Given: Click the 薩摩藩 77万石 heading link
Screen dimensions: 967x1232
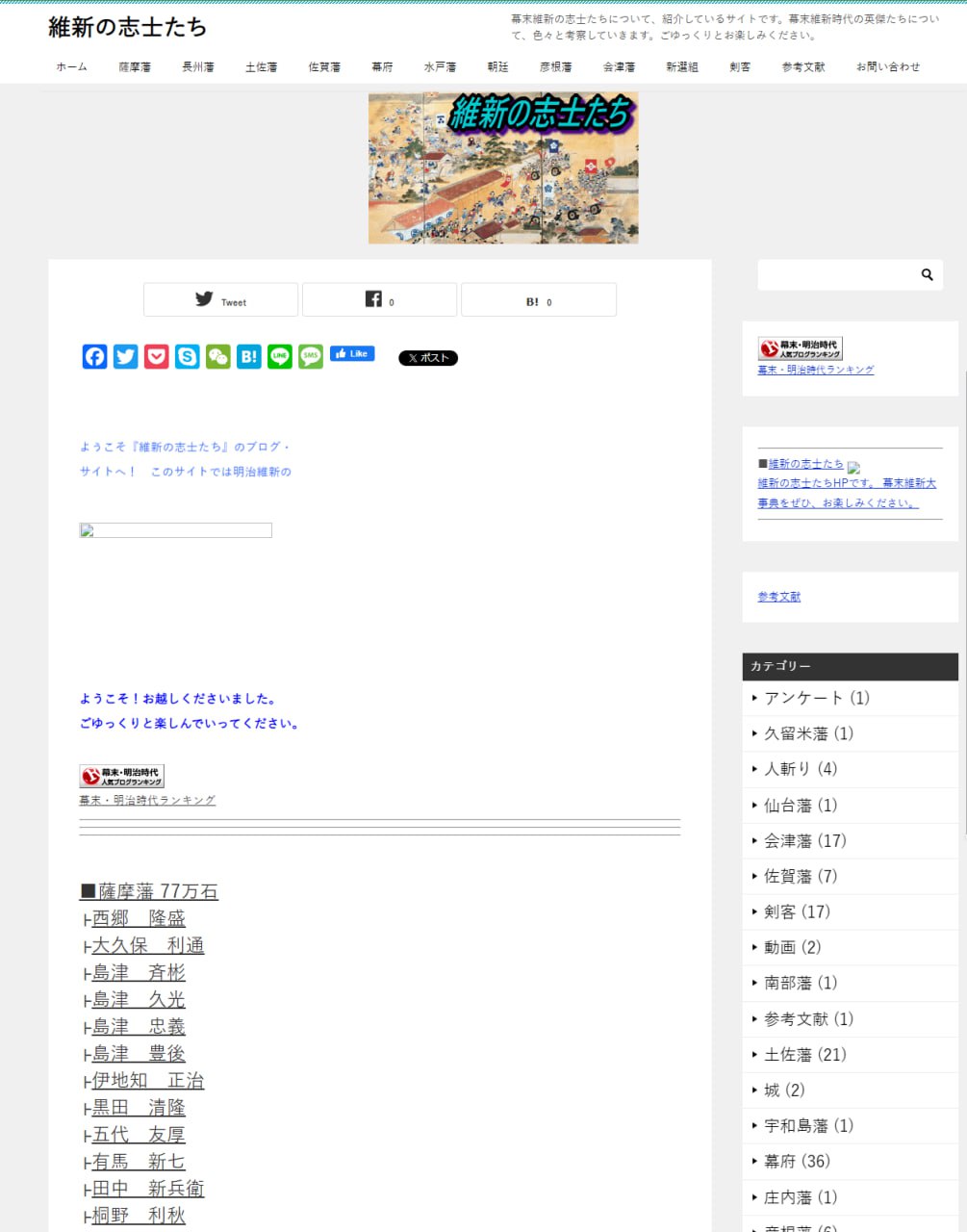Looking at the screenshot, I should tap(149, 891).
